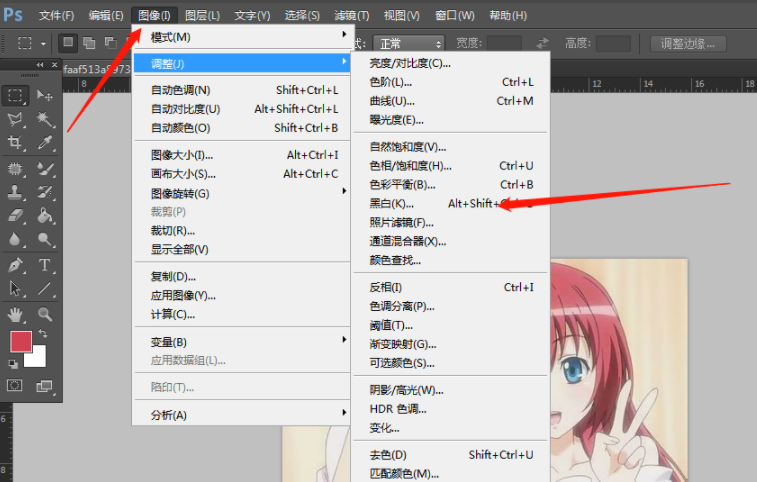Swap foreground and background colors
The width and height of the screenshot is (757, 482).
[43, 333]
